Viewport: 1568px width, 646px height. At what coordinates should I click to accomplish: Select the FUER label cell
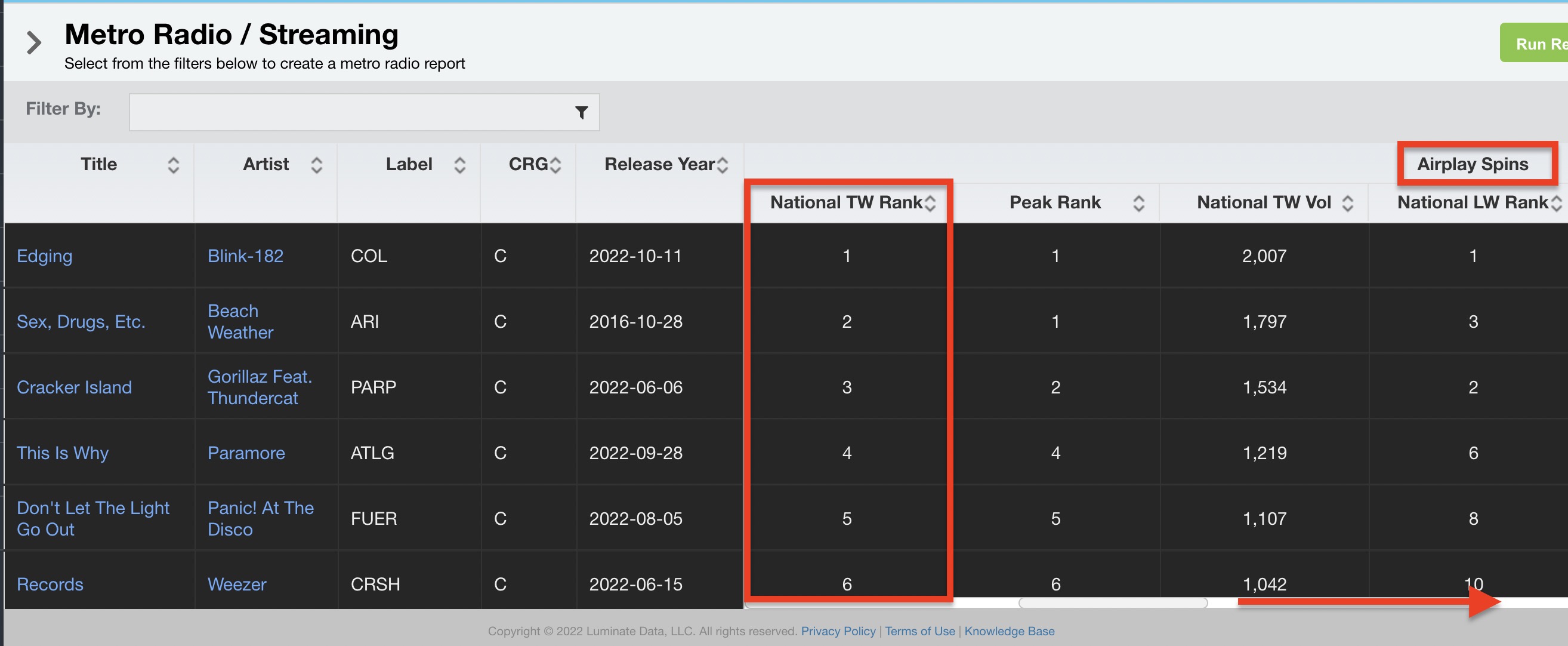click(x=409, y=519)
